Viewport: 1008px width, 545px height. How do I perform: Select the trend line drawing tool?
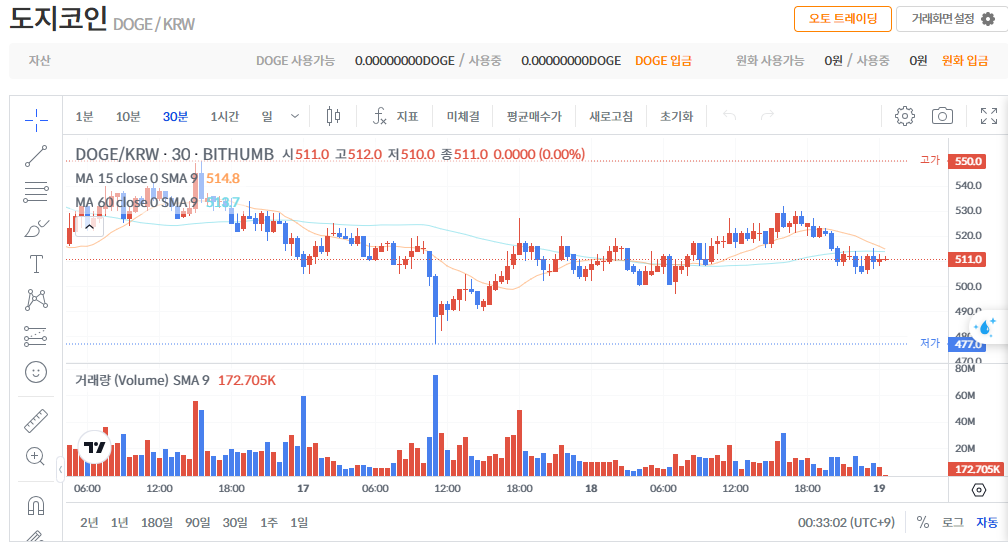pos(36,156)
